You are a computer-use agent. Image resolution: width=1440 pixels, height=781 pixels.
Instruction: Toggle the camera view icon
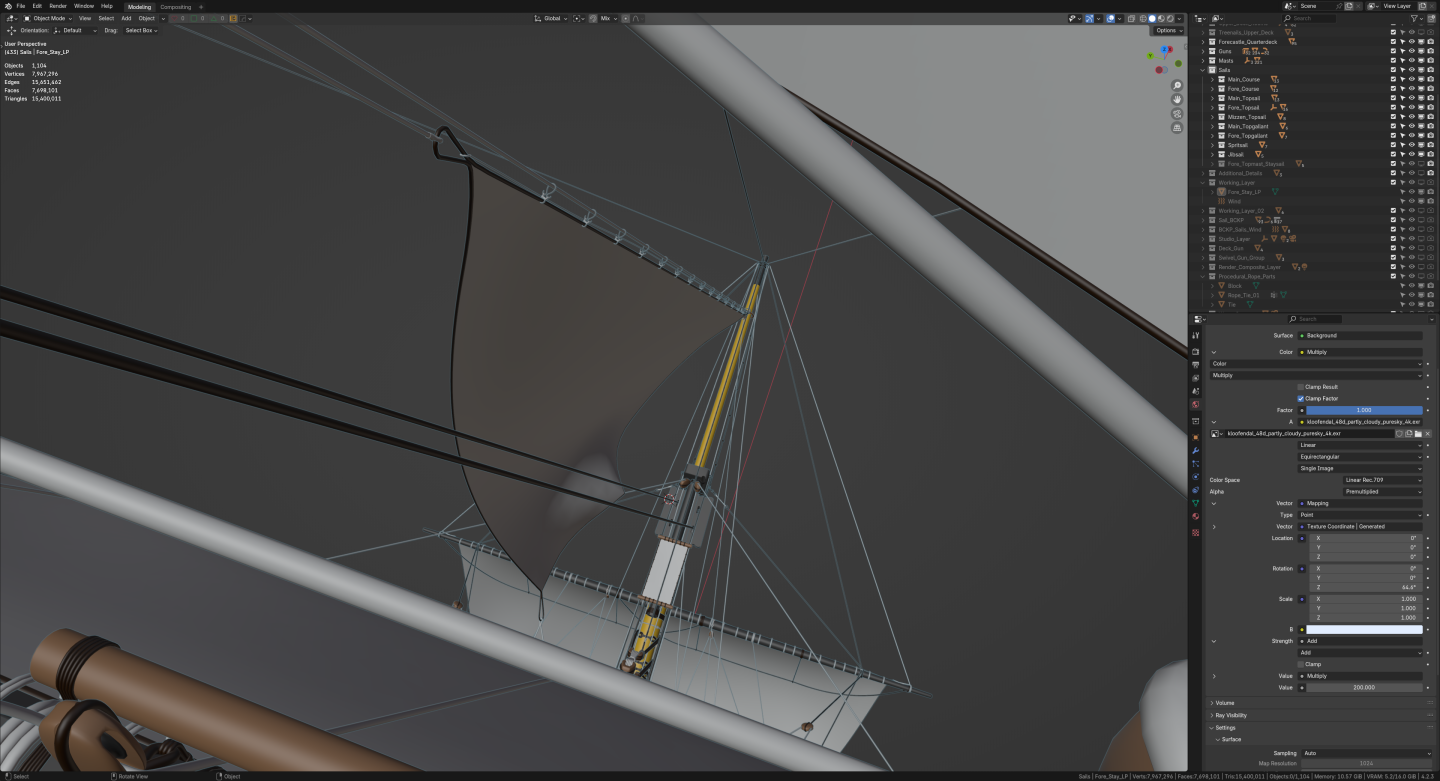point(1177,114)
